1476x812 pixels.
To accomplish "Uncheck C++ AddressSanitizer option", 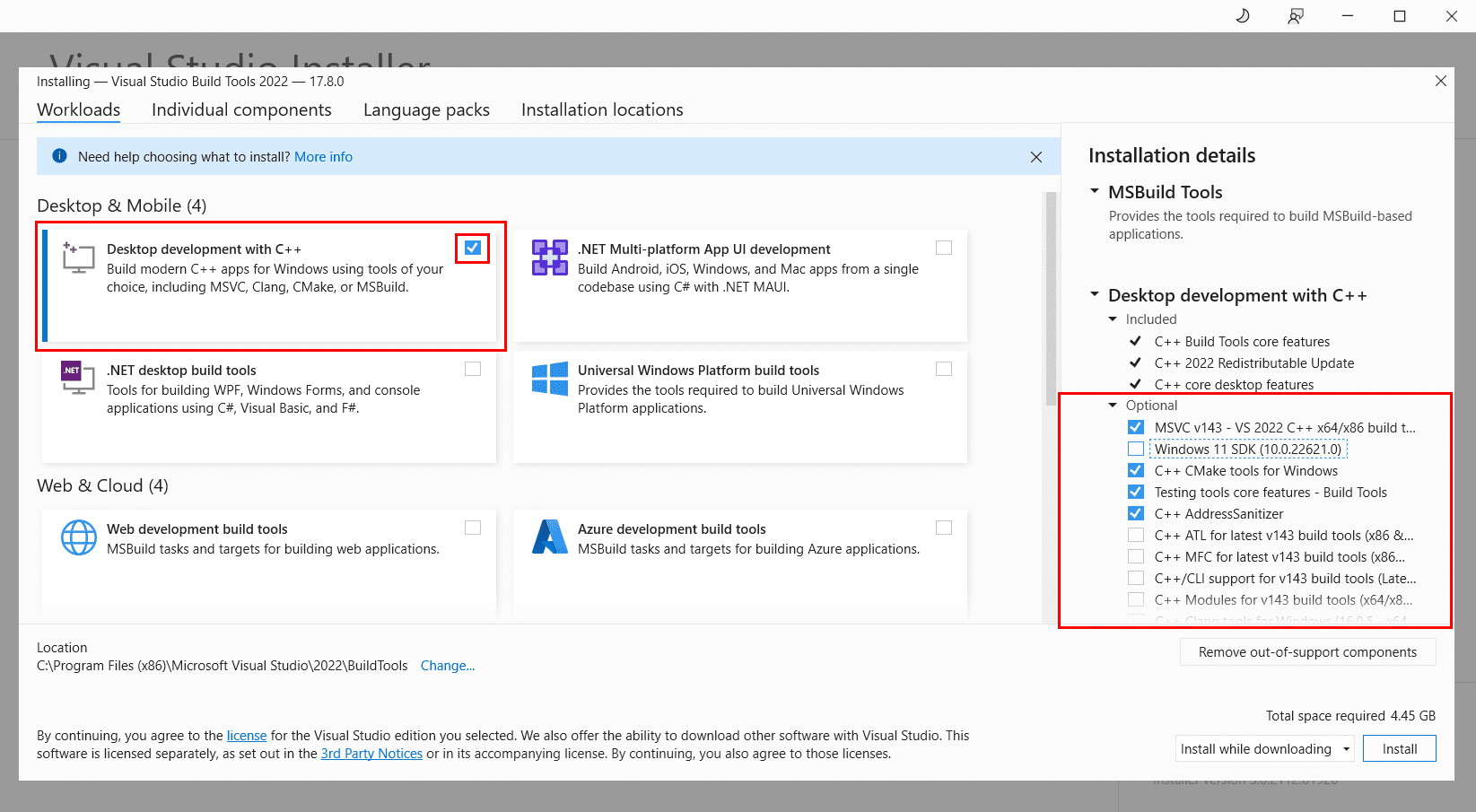I will pyautogui.click(x=1136, y=513).
